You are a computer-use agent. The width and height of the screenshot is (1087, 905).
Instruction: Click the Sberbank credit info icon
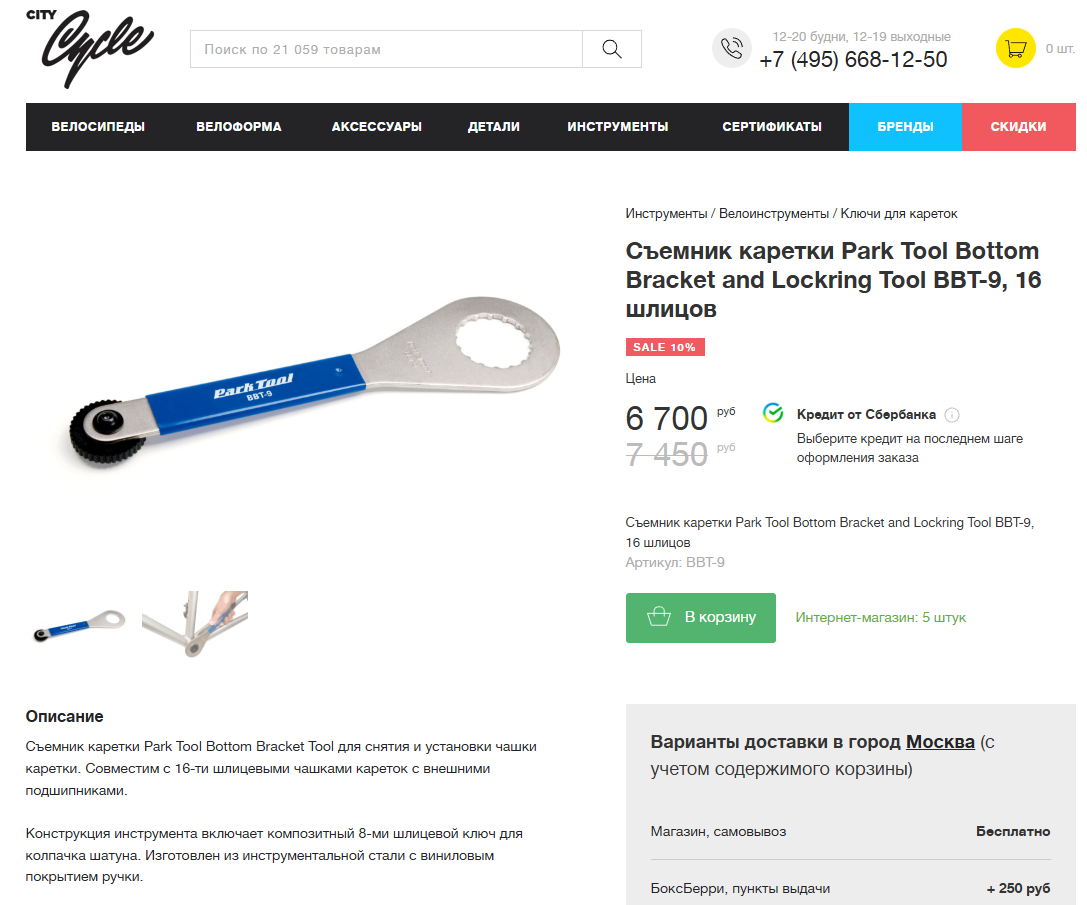click(x=953, y=415)
